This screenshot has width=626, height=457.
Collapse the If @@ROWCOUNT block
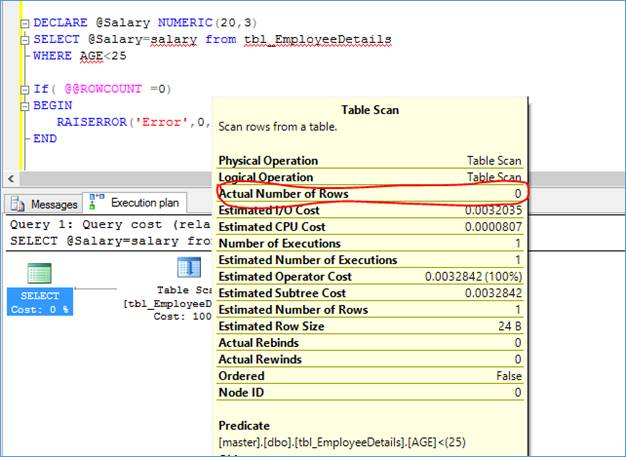pos(25,89)
